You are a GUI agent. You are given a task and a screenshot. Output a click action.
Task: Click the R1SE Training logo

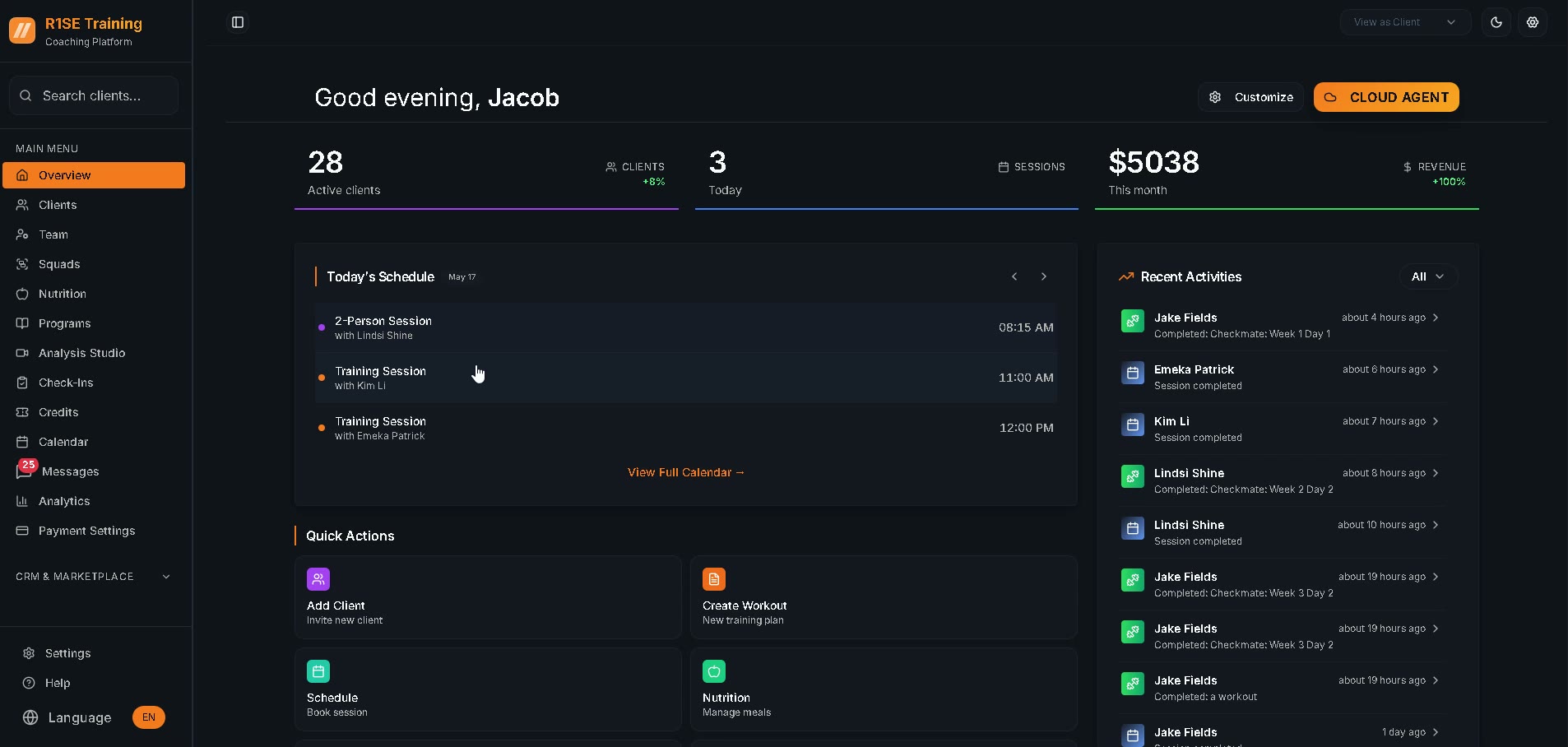[x=22, y=31]
